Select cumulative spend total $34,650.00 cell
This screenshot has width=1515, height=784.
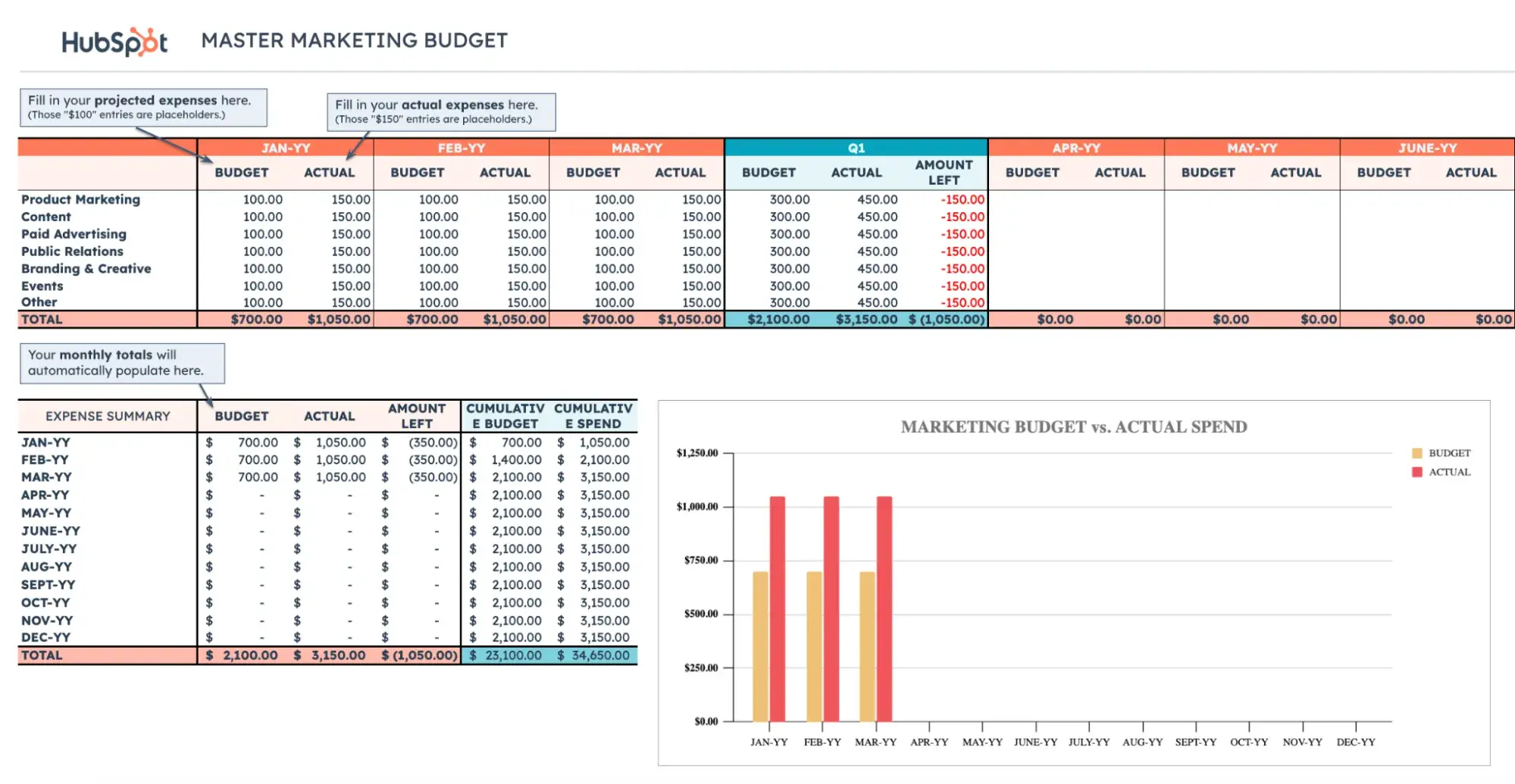pyautogui.click(x=594, y=655)
